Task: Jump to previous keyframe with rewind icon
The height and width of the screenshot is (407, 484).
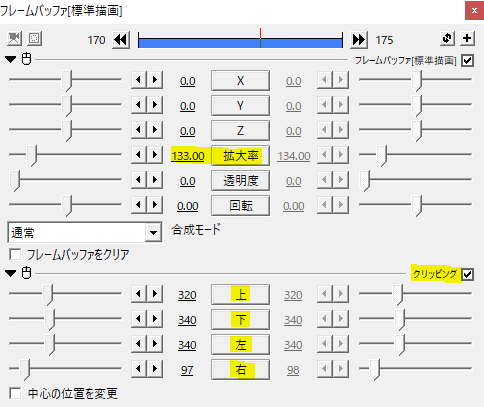Action: (121, 40)
